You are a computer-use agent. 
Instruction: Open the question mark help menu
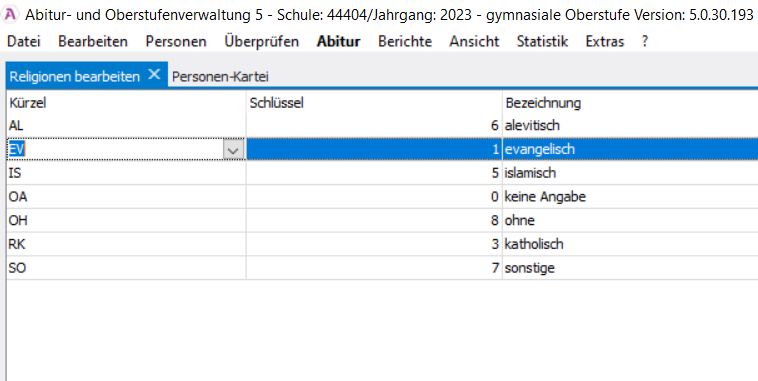(x=644, y=42)
